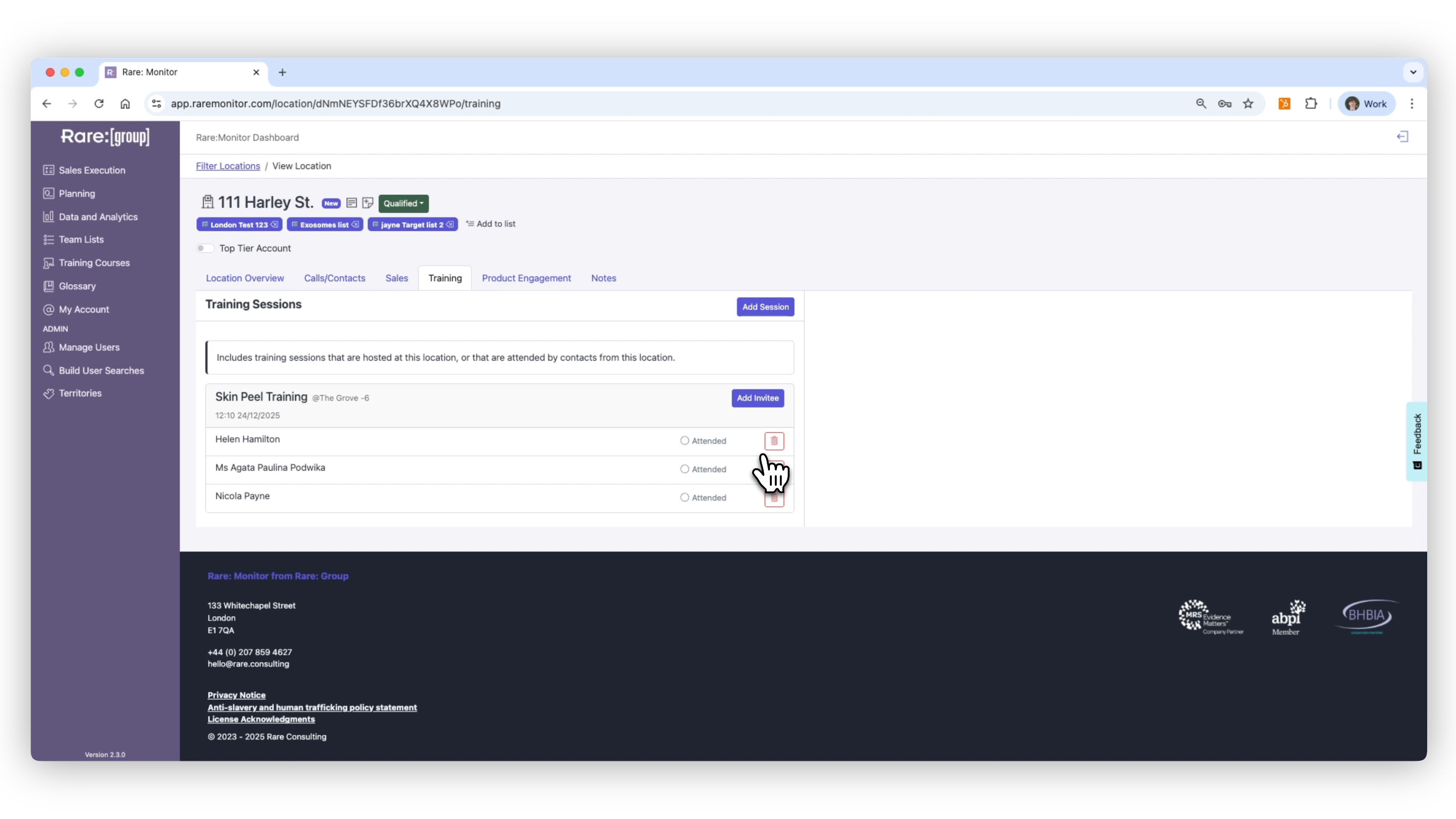
Task: Open My Account page
Action: [76, 309]
